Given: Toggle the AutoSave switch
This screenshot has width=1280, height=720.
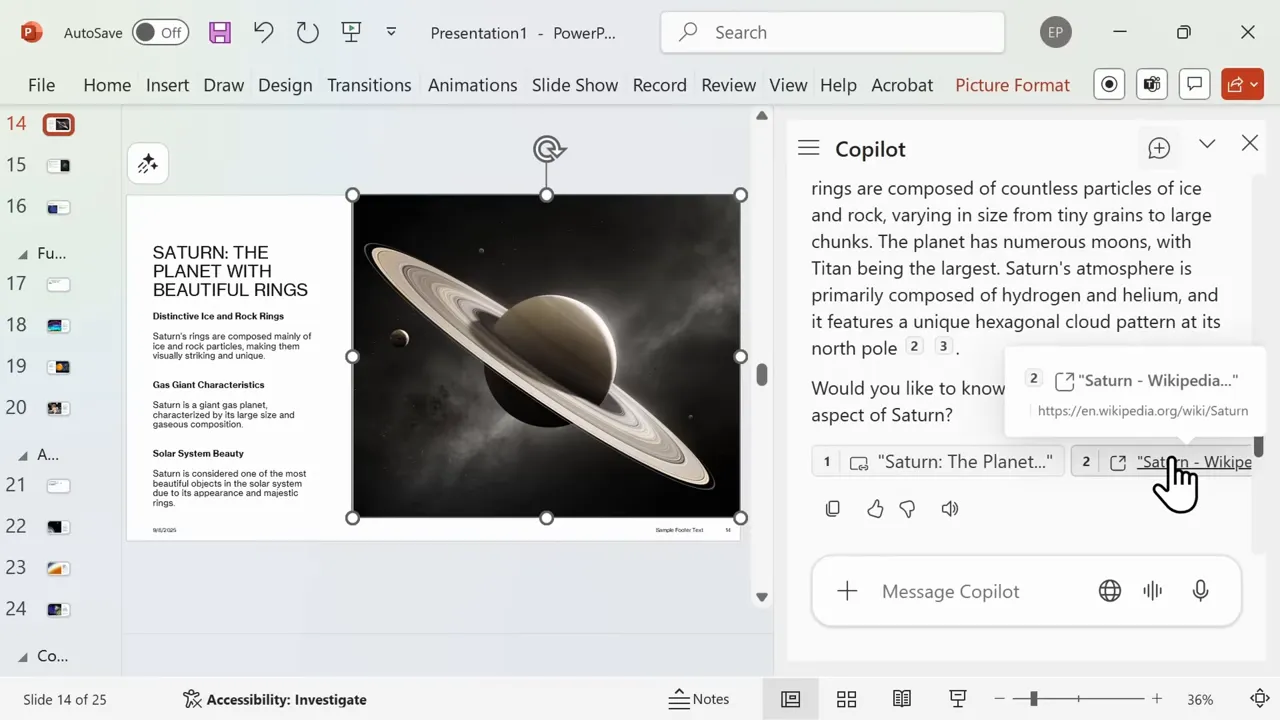Looking at the screenshot, I should [x=160, y=33].
